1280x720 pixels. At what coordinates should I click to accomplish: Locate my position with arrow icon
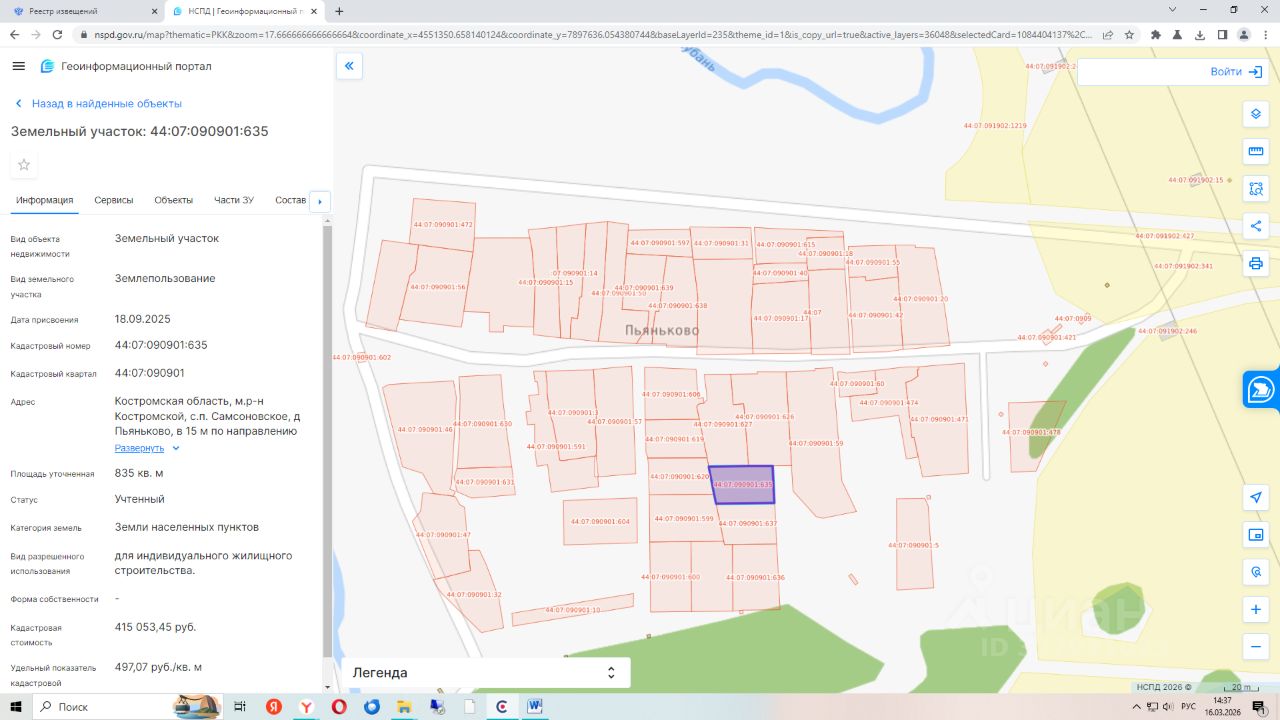click(x=1256, y=497)
